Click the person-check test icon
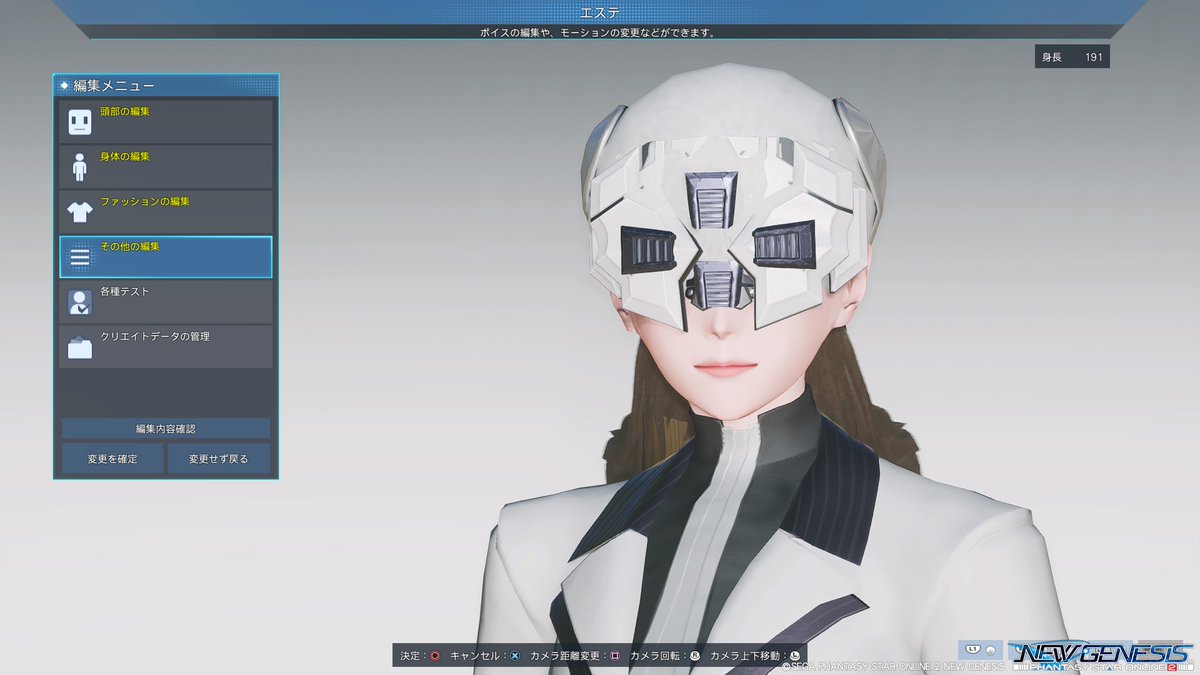 [x=80, y=303]
